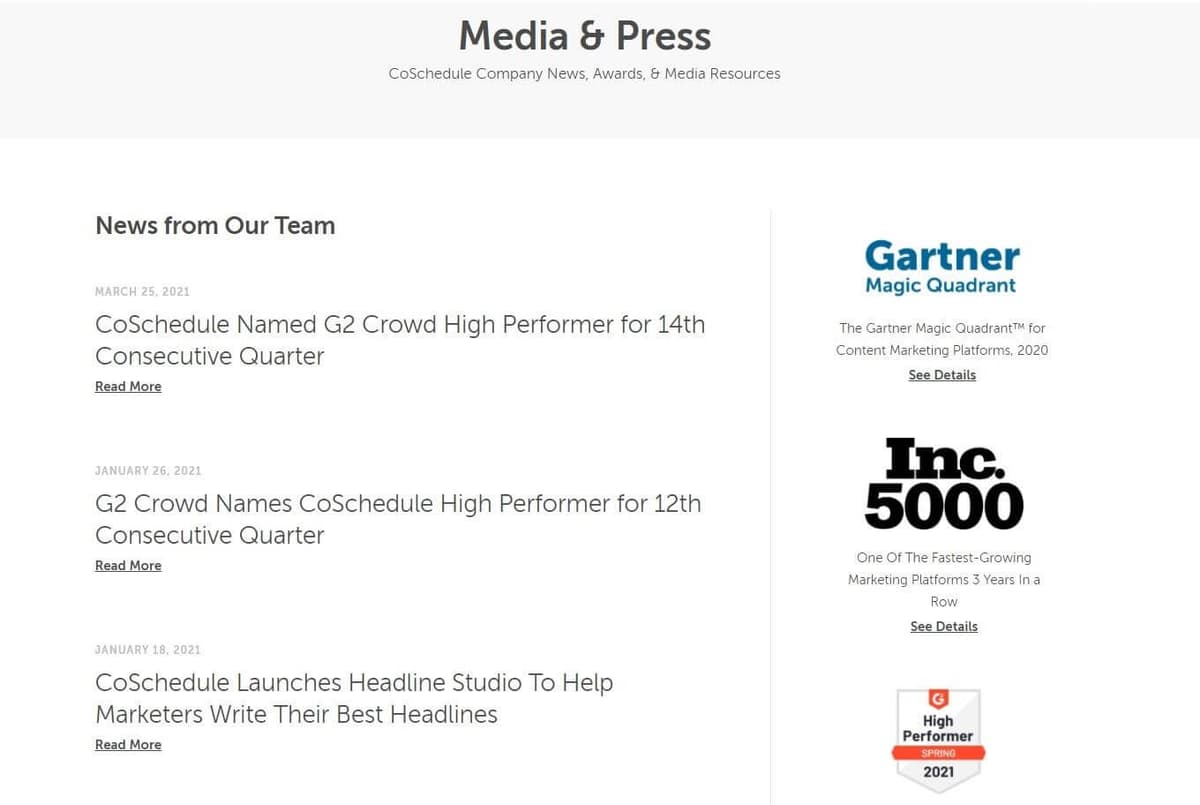
Task: Open See Details below the Inc. 5000 blurb
Action: click(x=943, y=626)
